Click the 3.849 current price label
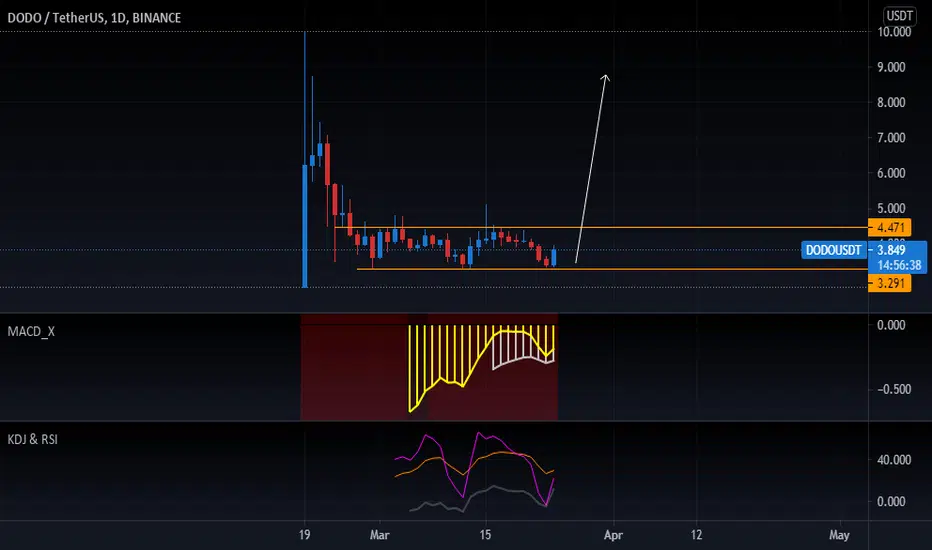 point(891,250)
